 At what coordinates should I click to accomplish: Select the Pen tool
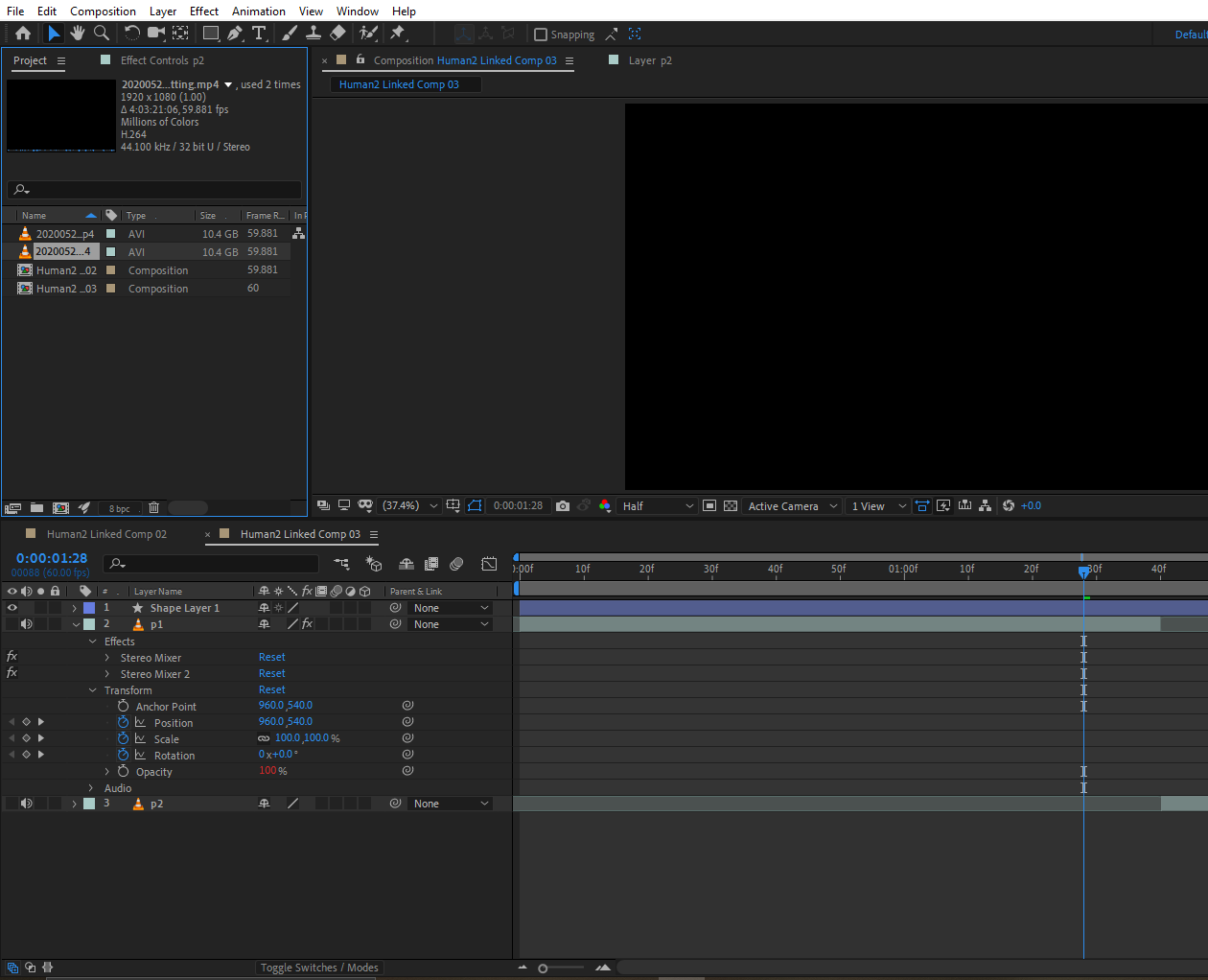point(234,34)
